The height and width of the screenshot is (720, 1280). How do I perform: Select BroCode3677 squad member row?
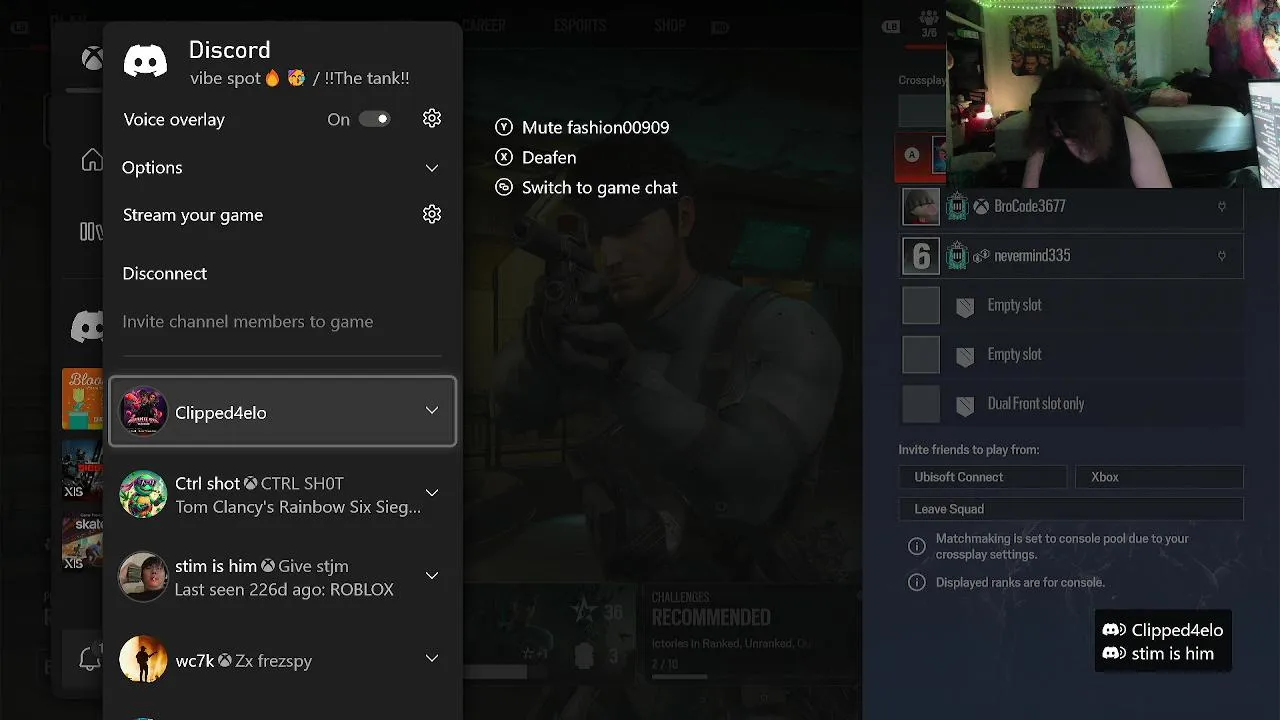pos(1071,207)
